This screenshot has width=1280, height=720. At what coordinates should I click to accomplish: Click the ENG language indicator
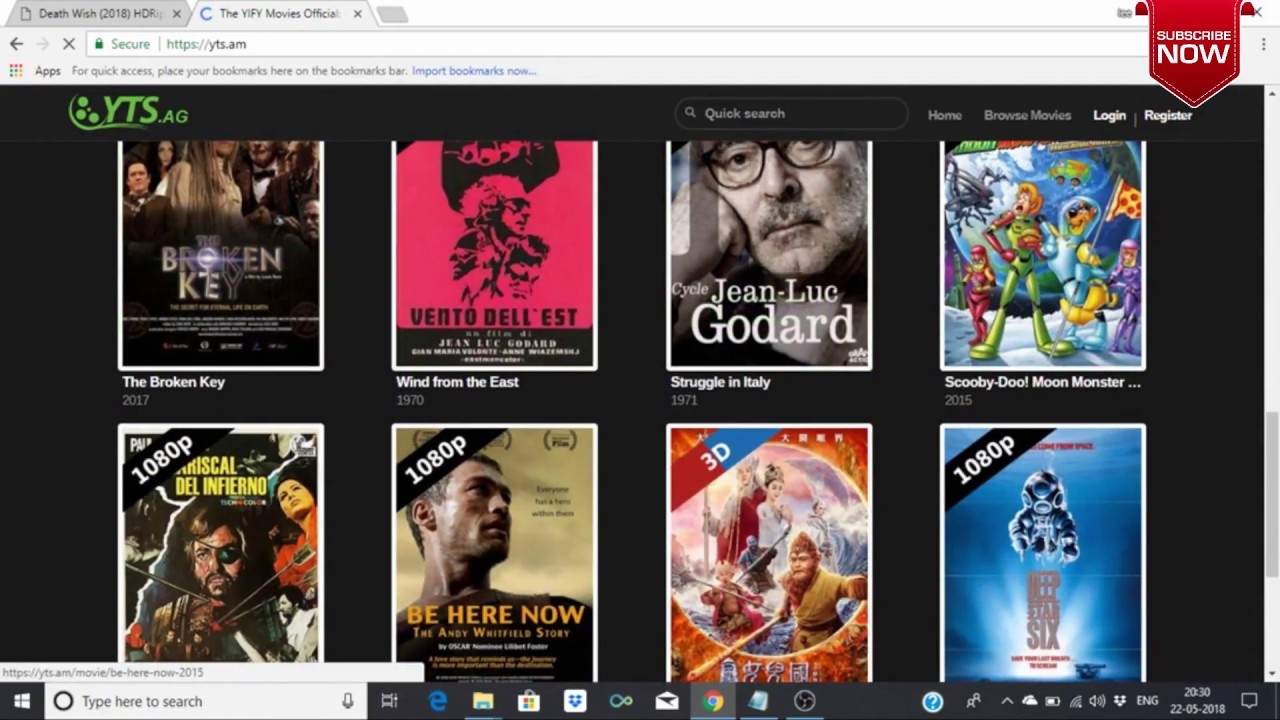(1147, 701)
